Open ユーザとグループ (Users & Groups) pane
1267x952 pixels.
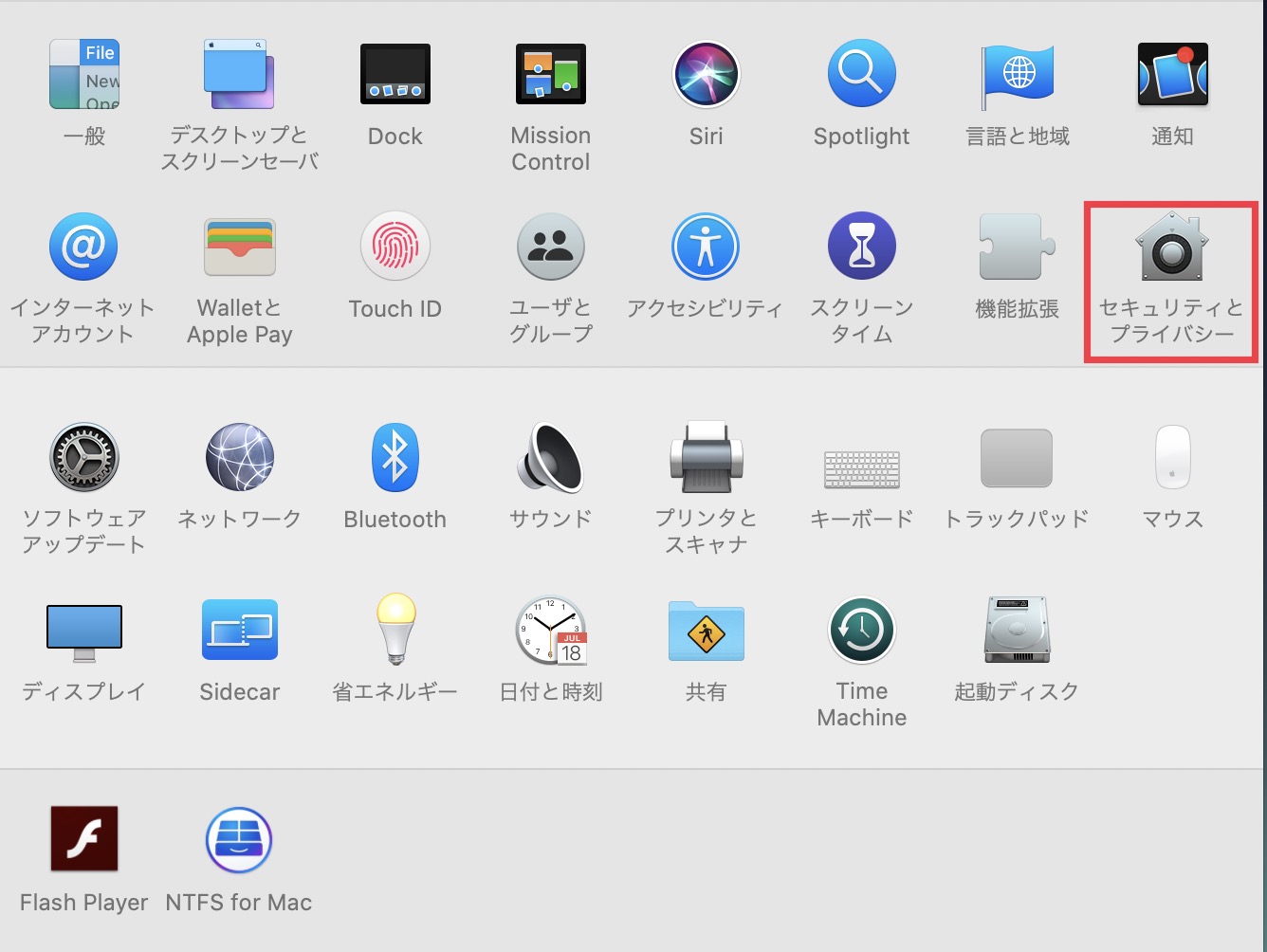point(551,247)
